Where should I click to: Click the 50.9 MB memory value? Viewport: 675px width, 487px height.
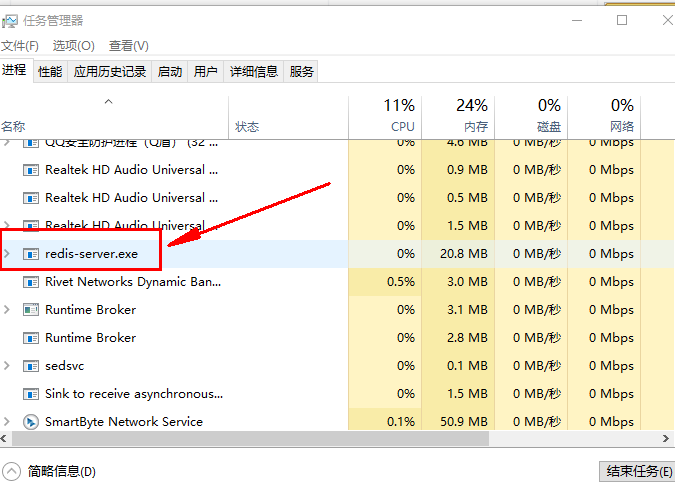click(x=464, y=422)
